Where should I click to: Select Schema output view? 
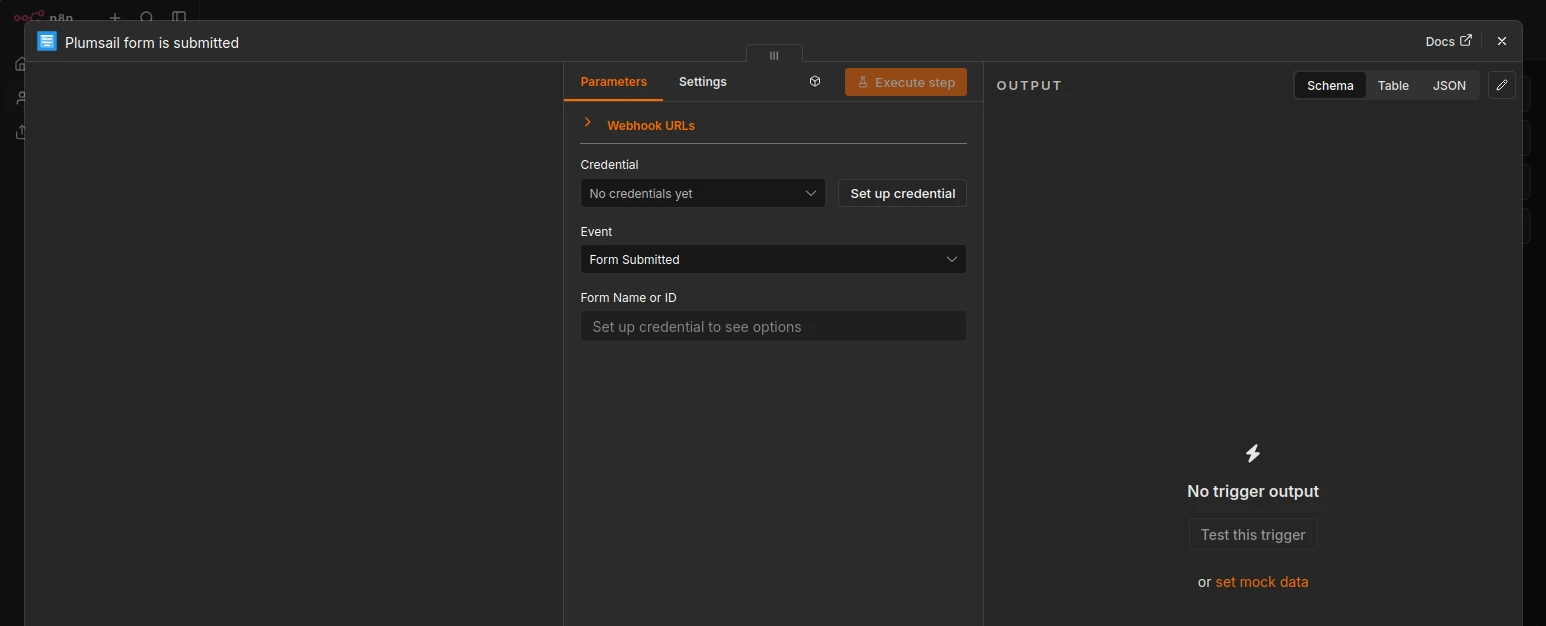(1330, 85)
